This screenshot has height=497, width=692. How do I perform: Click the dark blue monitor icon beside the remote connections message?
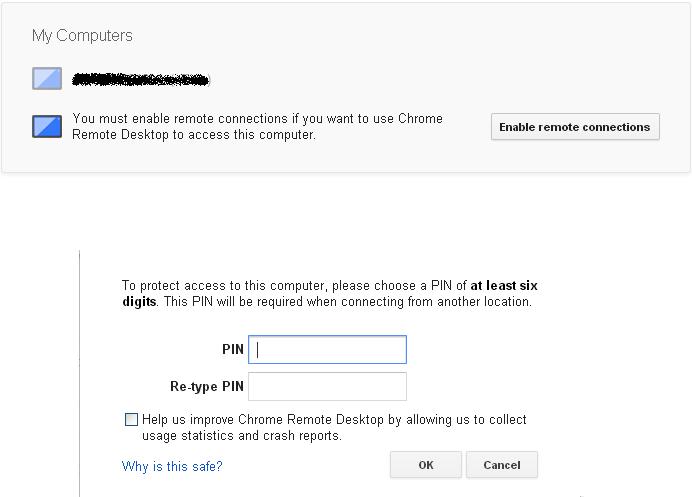[x=47, y=126]
